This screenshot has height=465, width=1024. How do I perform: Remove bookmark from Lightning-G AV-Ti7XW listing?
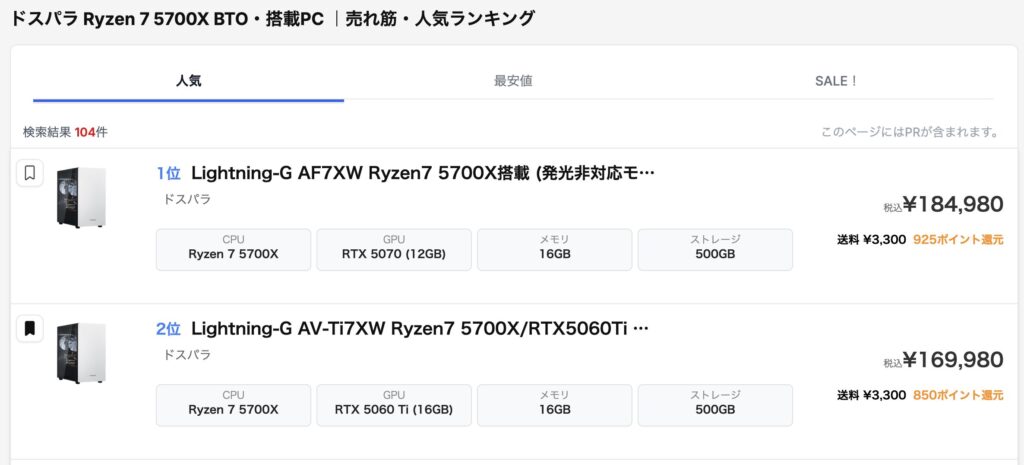[x=30, y=328]
